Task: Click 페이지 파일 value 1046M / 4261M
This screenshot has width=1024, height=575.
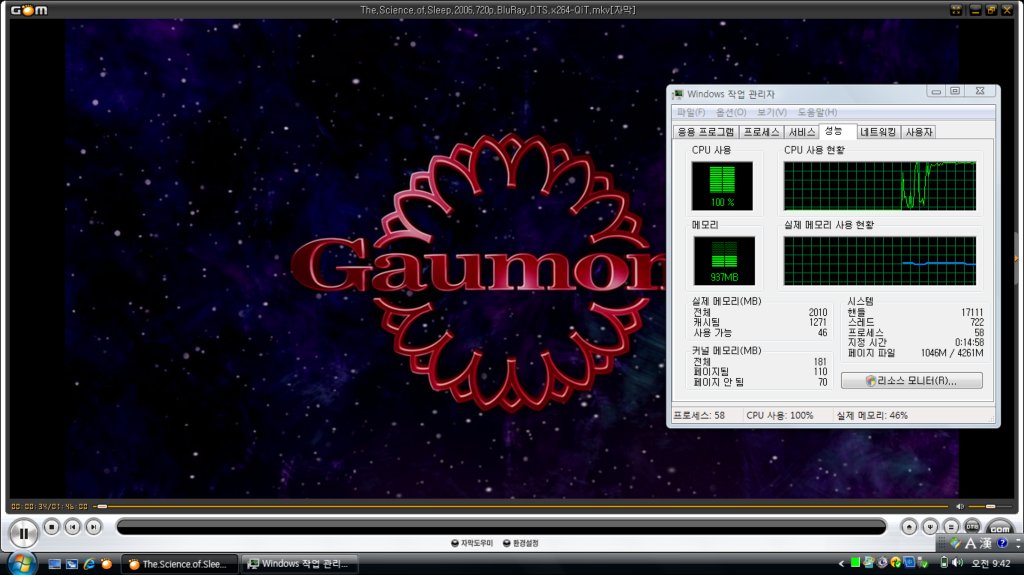Action: click(952, 353)
